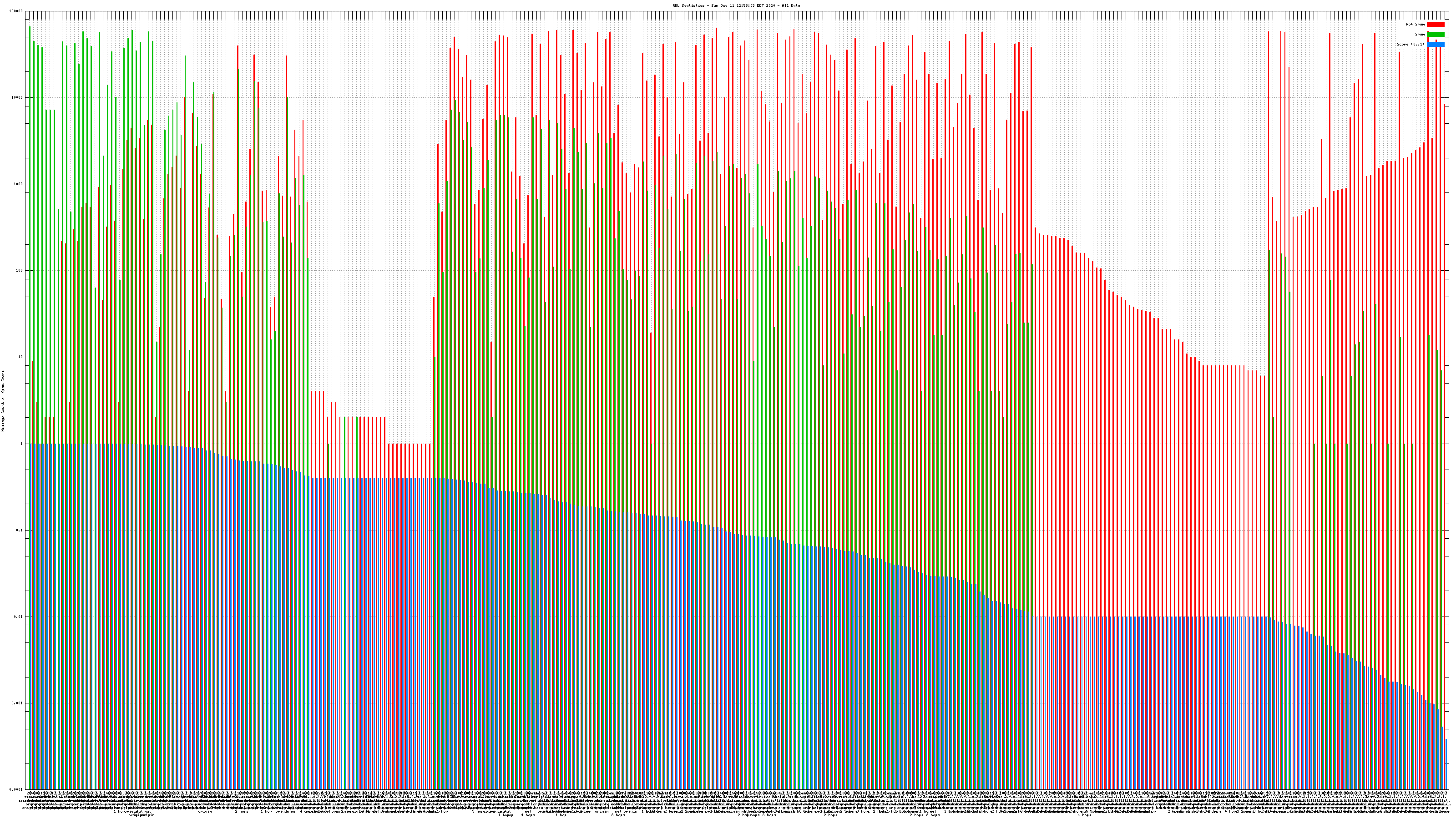This screenshot has width=1456, height=819.
Task: Click the 0.1 y-axis tick label
Action: [x=20, y=530]
